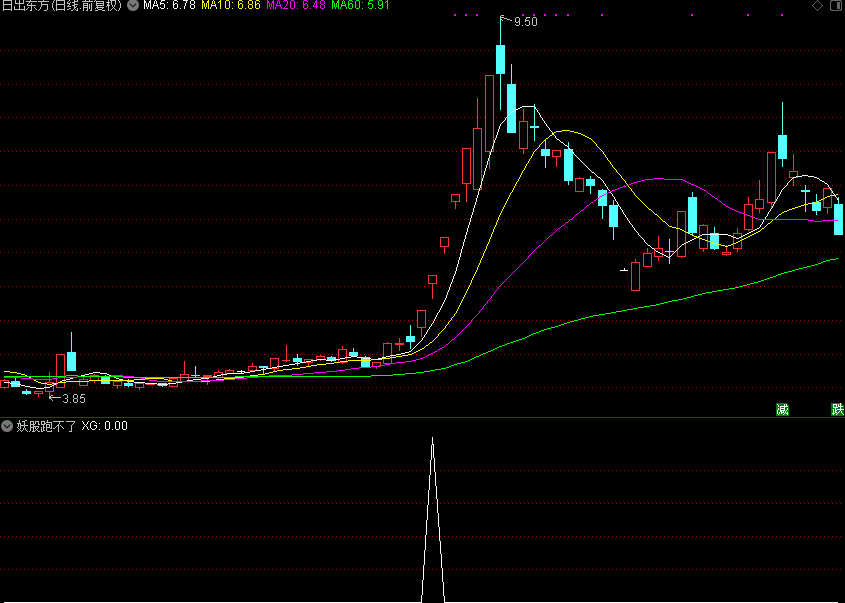Click the 9.50 high price label
Screen dimensions: 845x603
pyautogui.click(x=525, y=22)
